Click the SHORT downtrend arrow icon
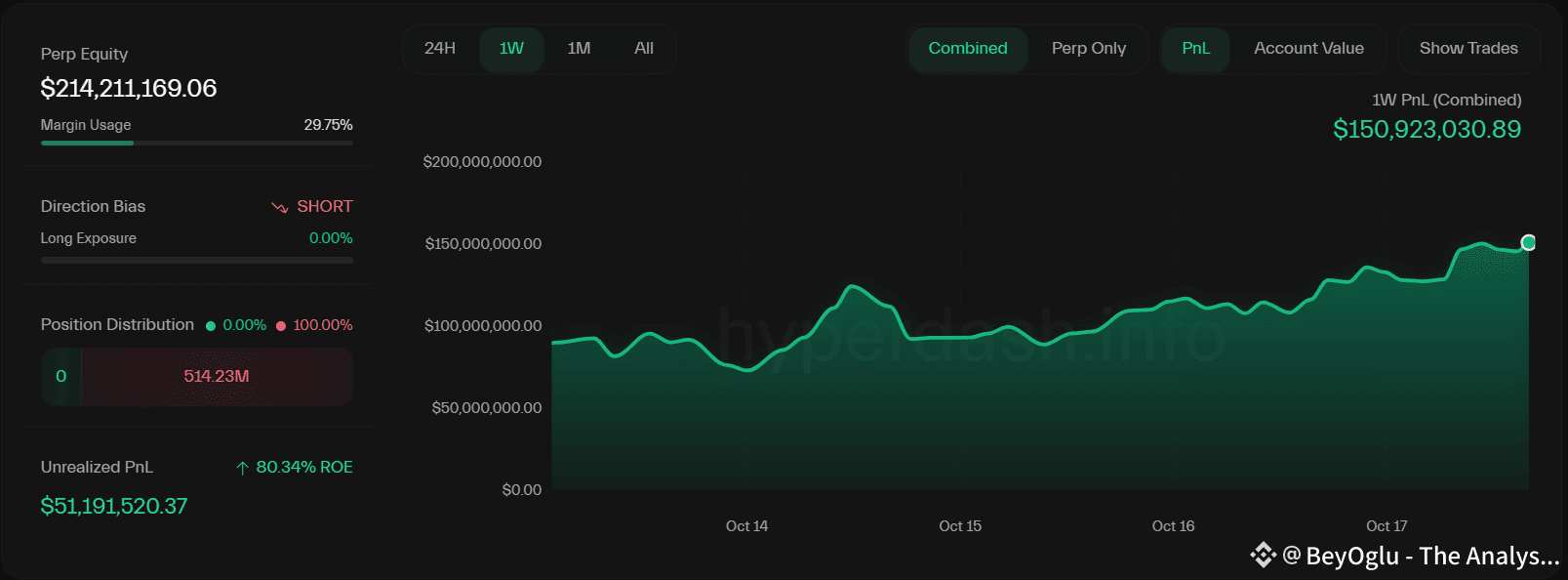This screenshot has height=580, width=1568. click(280, 207)
